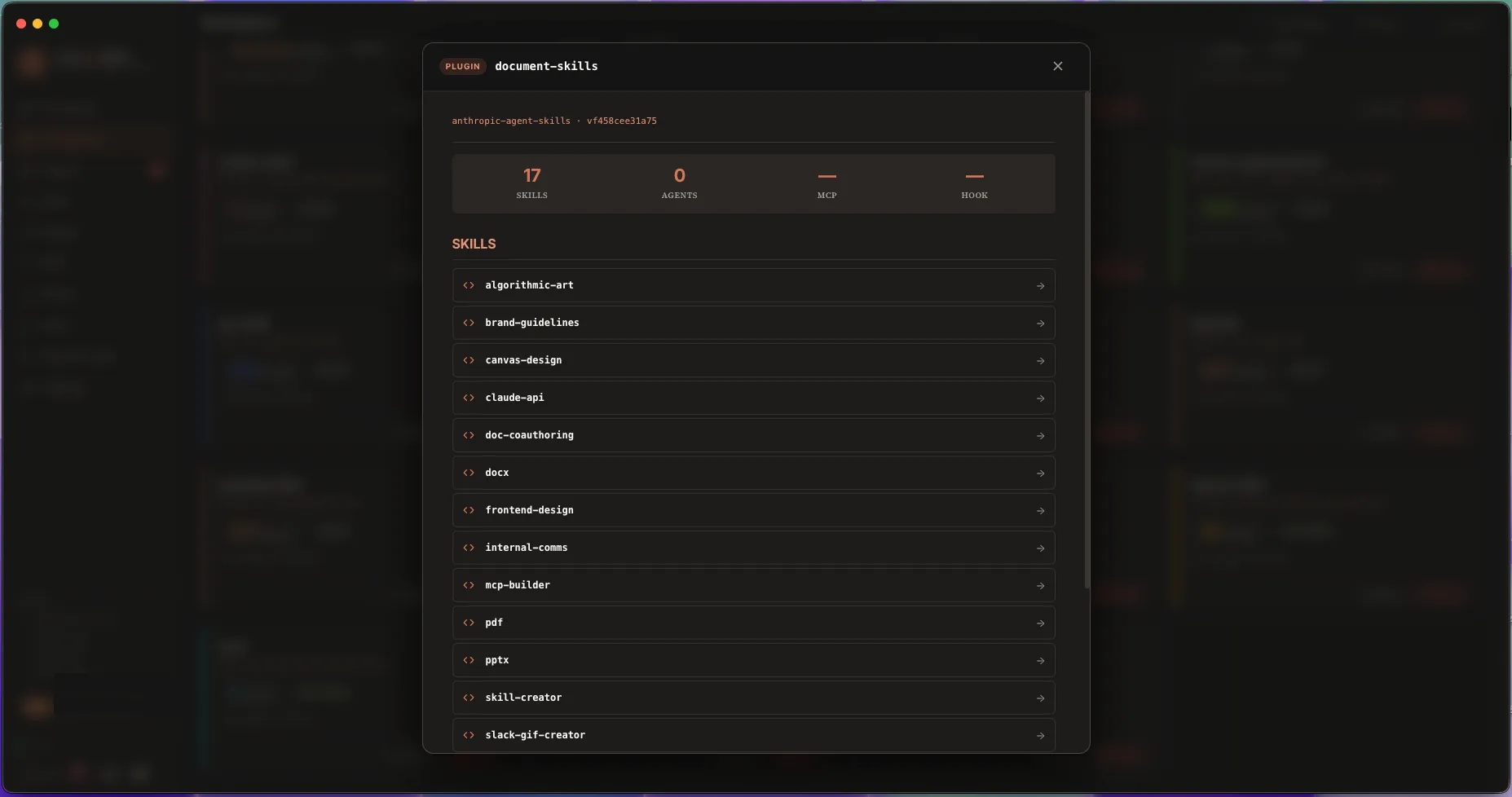Open the claude-api skill row
Screen dimensions: 1512x797
coord(753,398)
